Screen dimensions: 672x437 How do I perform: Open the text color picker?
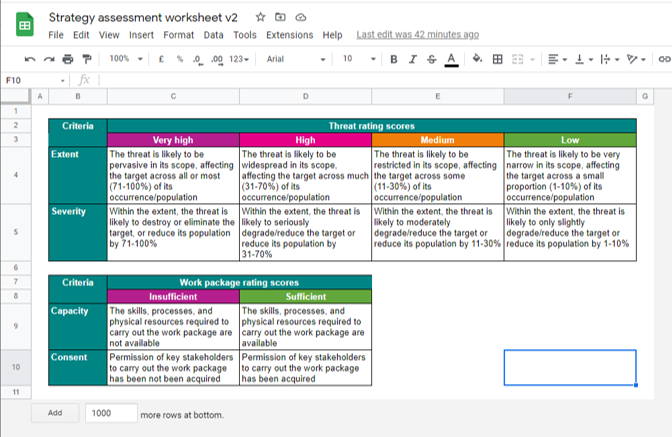tap(452, 59)
